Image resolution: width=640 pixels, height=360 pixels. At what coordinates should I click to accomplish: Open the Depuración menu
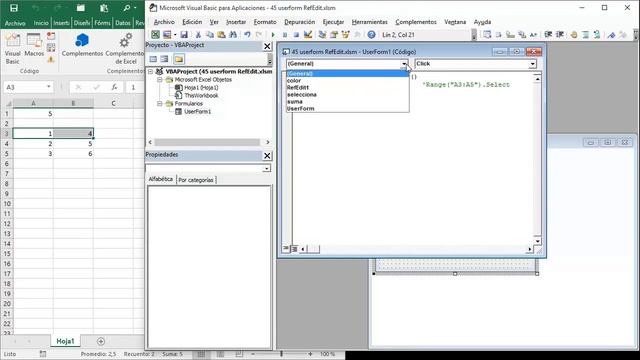pyautogui.click(x=300, y=22)
